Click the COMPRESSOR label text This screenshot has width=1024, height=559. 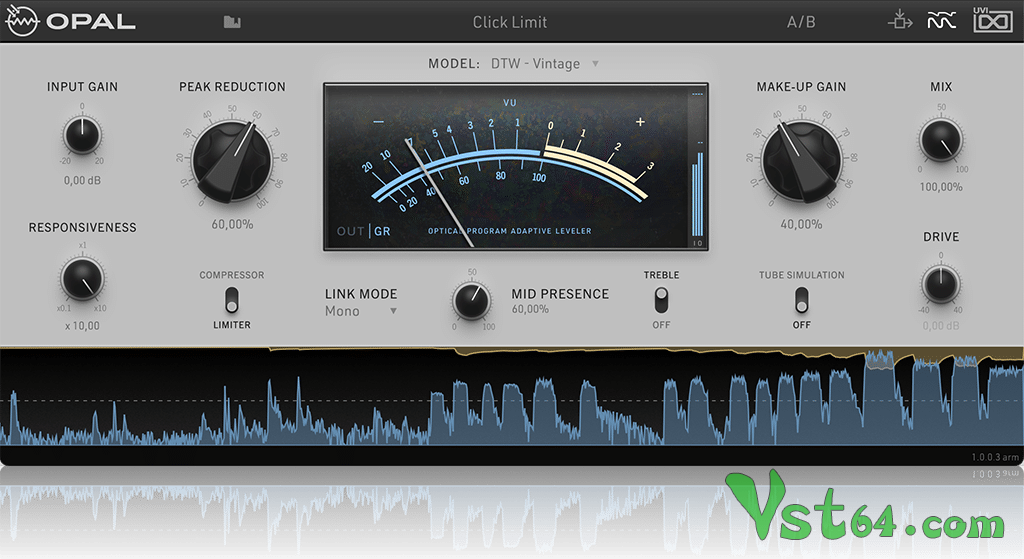[232, 275]
